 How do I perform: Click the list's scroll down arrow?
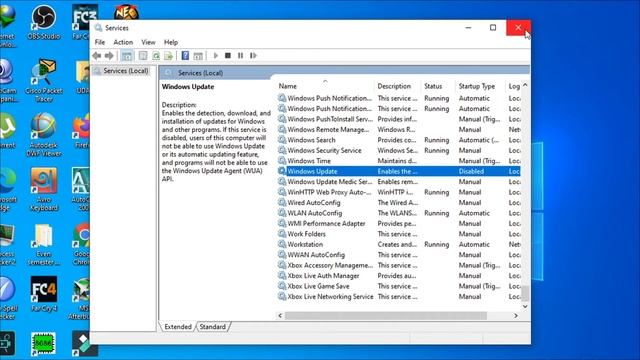point(525,306)
